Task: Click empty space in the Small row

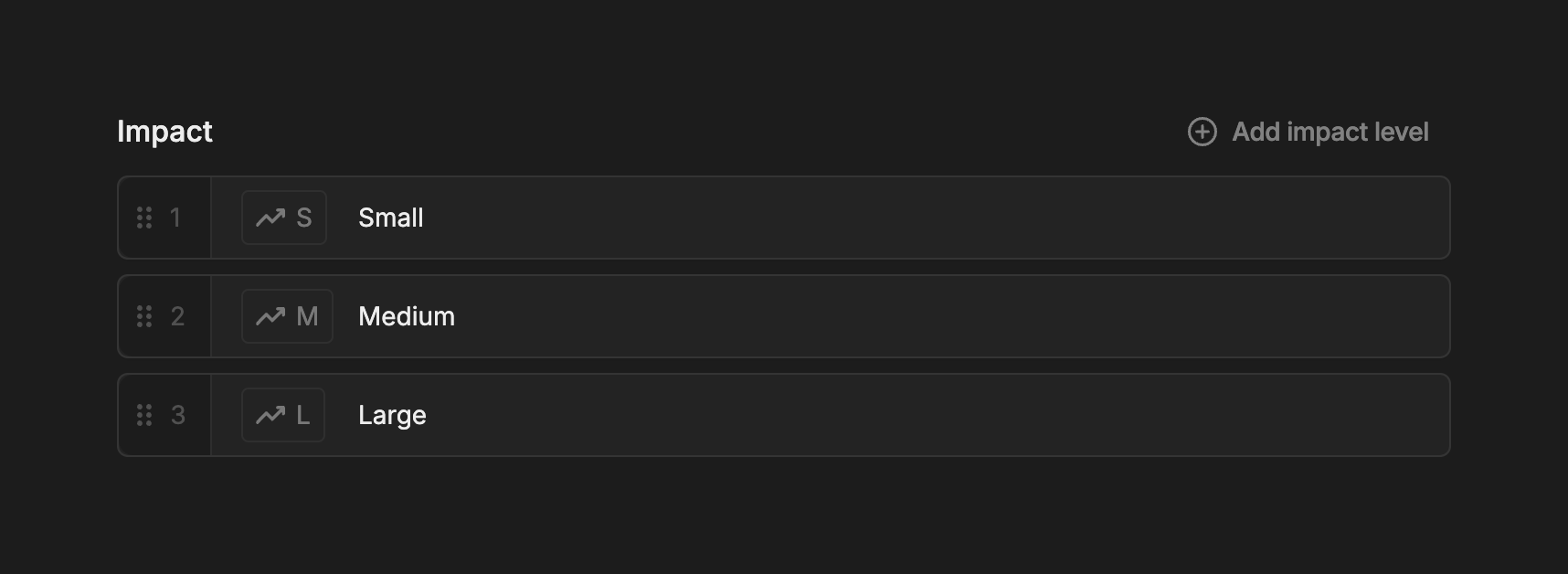Action: 914,218
